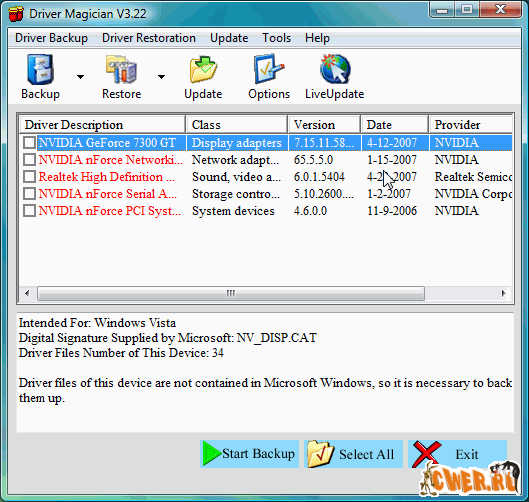Open the Tools menu
The height and width of the screenshot is (502, 529).
[x=277, y=38]
